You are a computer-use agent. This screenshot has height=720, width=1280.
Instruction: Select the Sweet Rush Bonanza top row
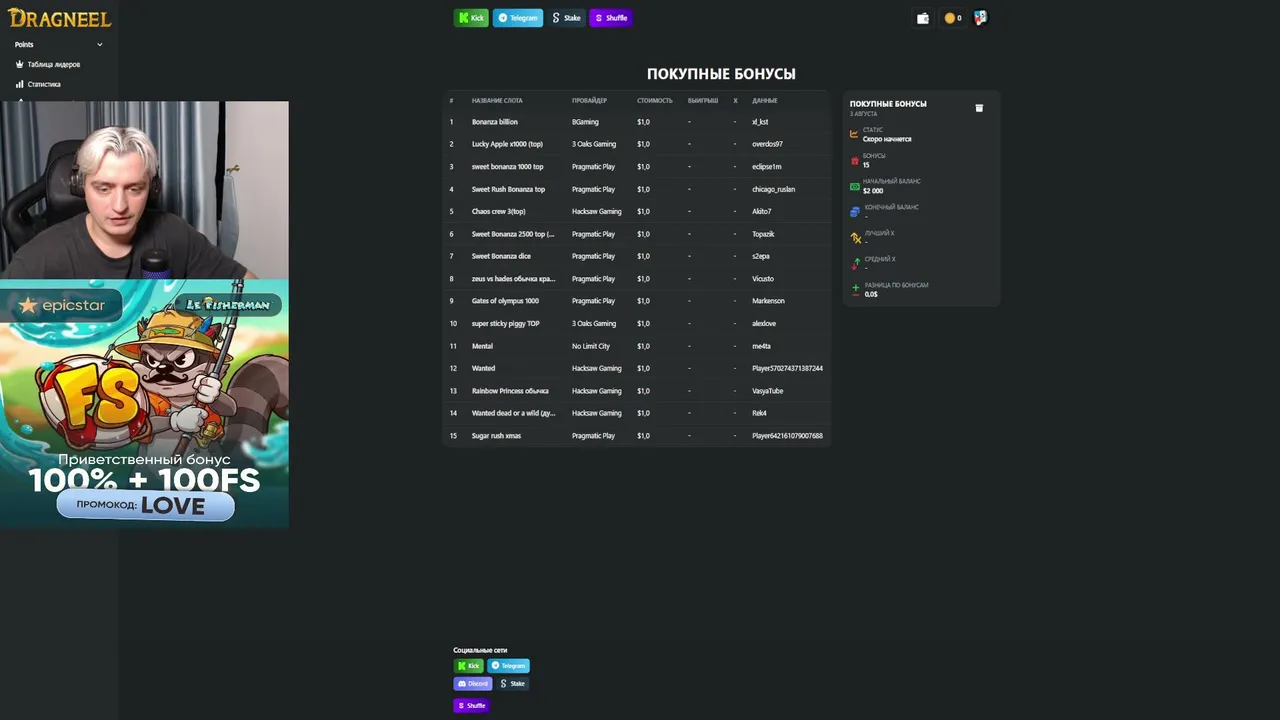(x=637, y=189)
